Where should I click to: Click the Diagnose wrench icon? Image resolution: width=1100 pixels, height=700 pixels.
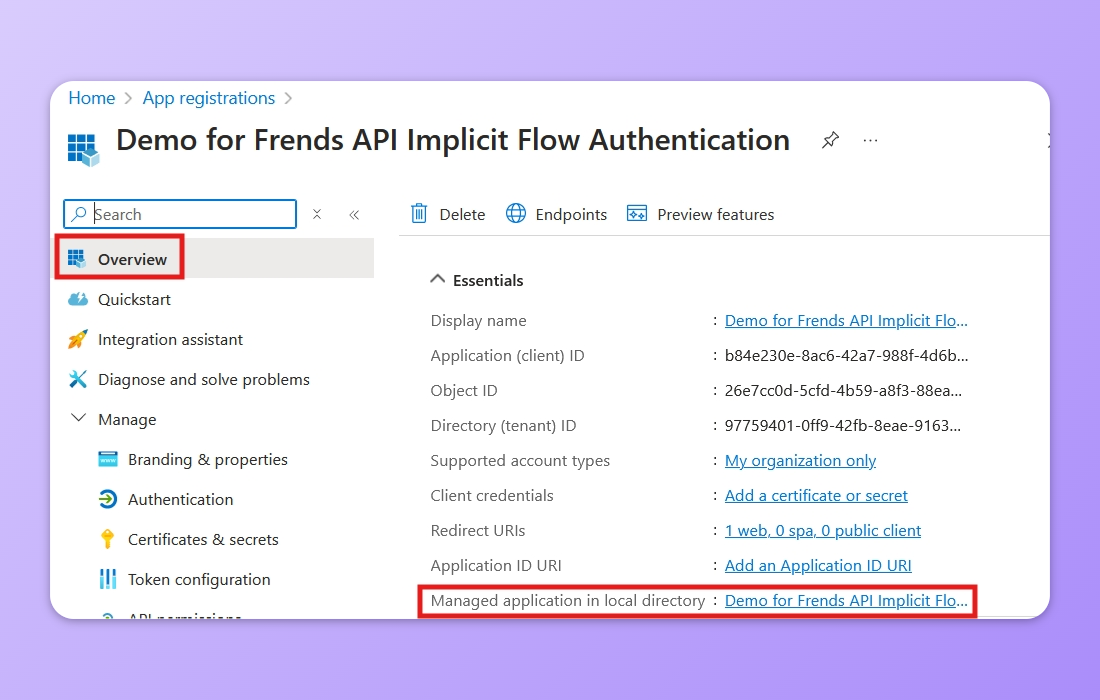coord(77,379)
